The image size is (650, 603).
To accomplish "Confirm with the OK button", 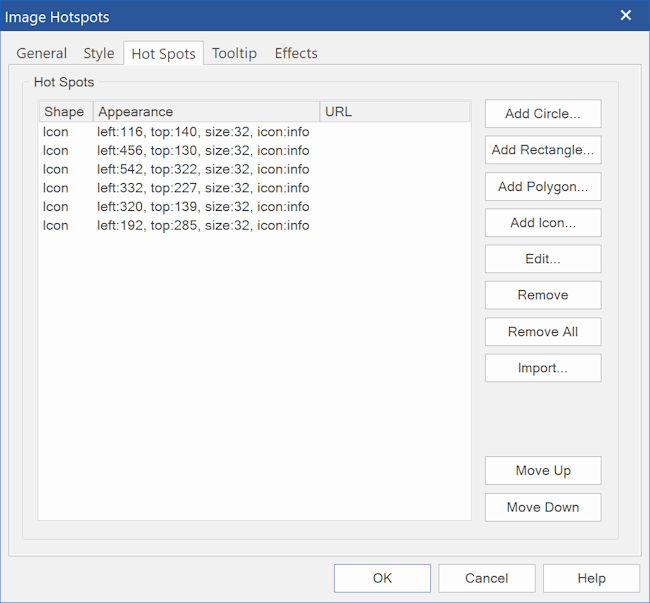I will click(x=382, y=578).
